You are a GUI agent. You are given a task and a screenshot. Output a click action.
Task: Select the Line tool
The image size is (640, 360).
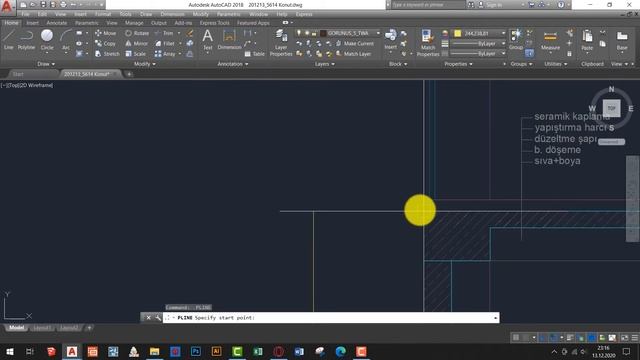(9, 40)
